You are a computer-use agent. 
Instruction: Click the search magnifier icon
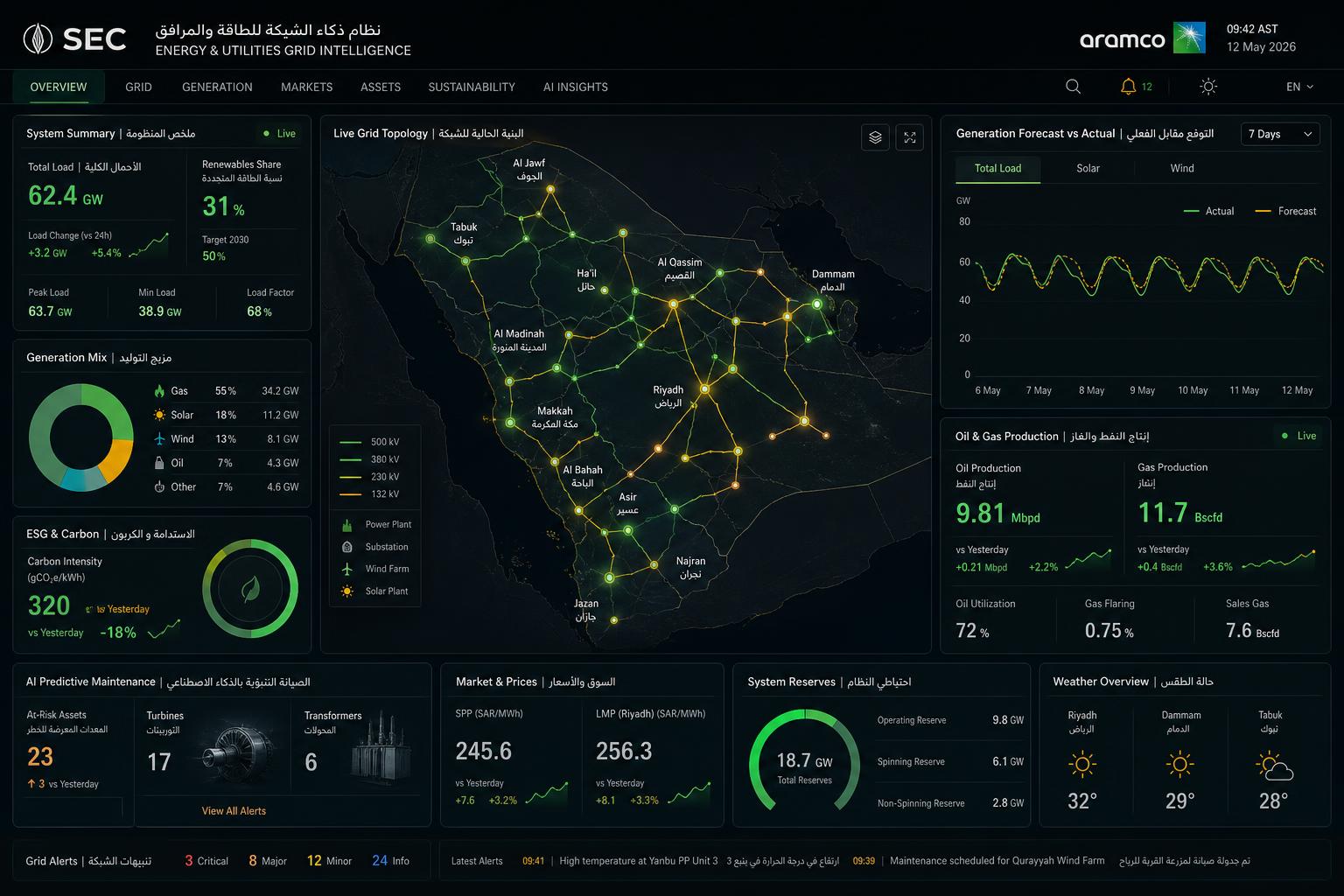(1073, 87)
